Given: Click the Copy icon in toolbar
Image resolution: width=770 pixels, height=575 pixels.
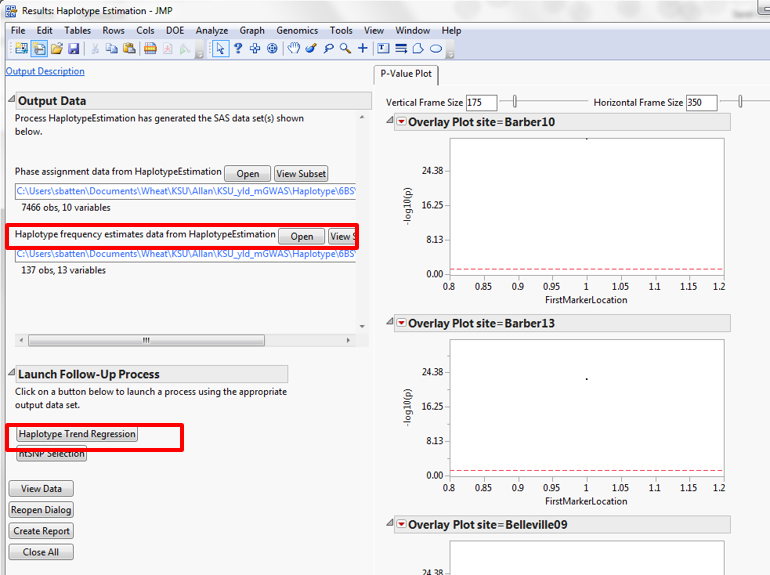Looking at the screenshot, I should pyautogui.click(x=112, y=48).
